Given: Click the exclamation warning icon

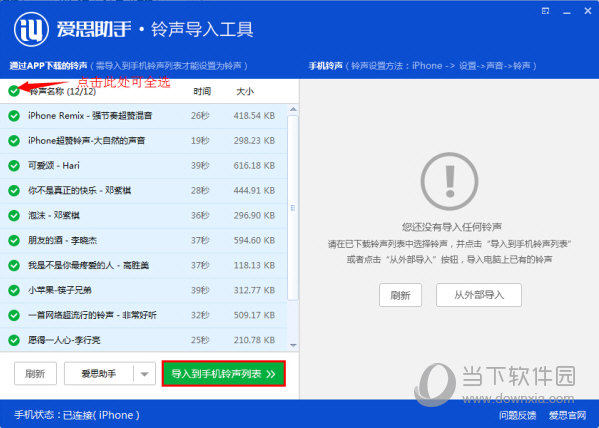Looking at the screenshot, I should pyautogui.click(x=449, y=181).
